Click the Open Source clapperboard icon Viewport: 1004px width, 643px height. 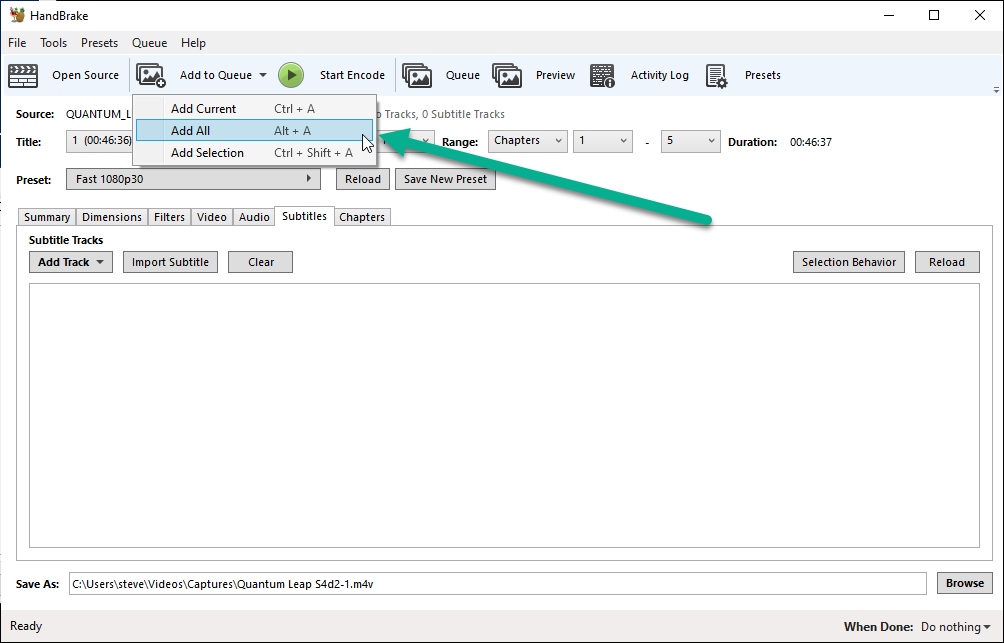coord(23,76)
